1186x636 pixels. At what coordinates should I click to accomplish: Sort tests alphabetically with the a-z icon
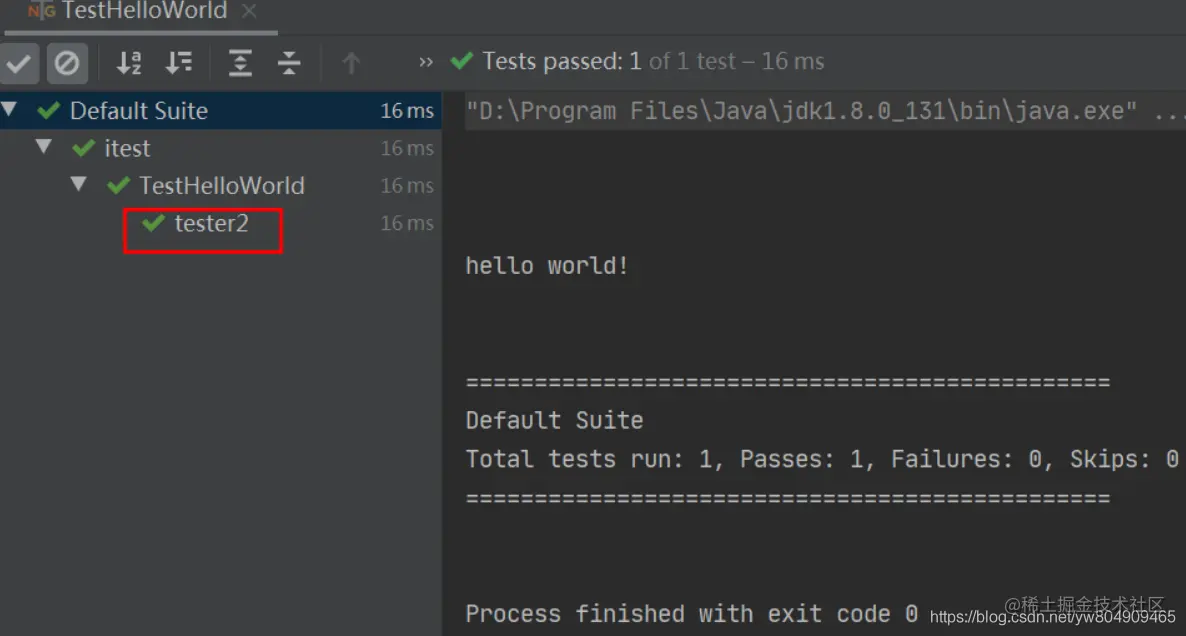point(129,63)
